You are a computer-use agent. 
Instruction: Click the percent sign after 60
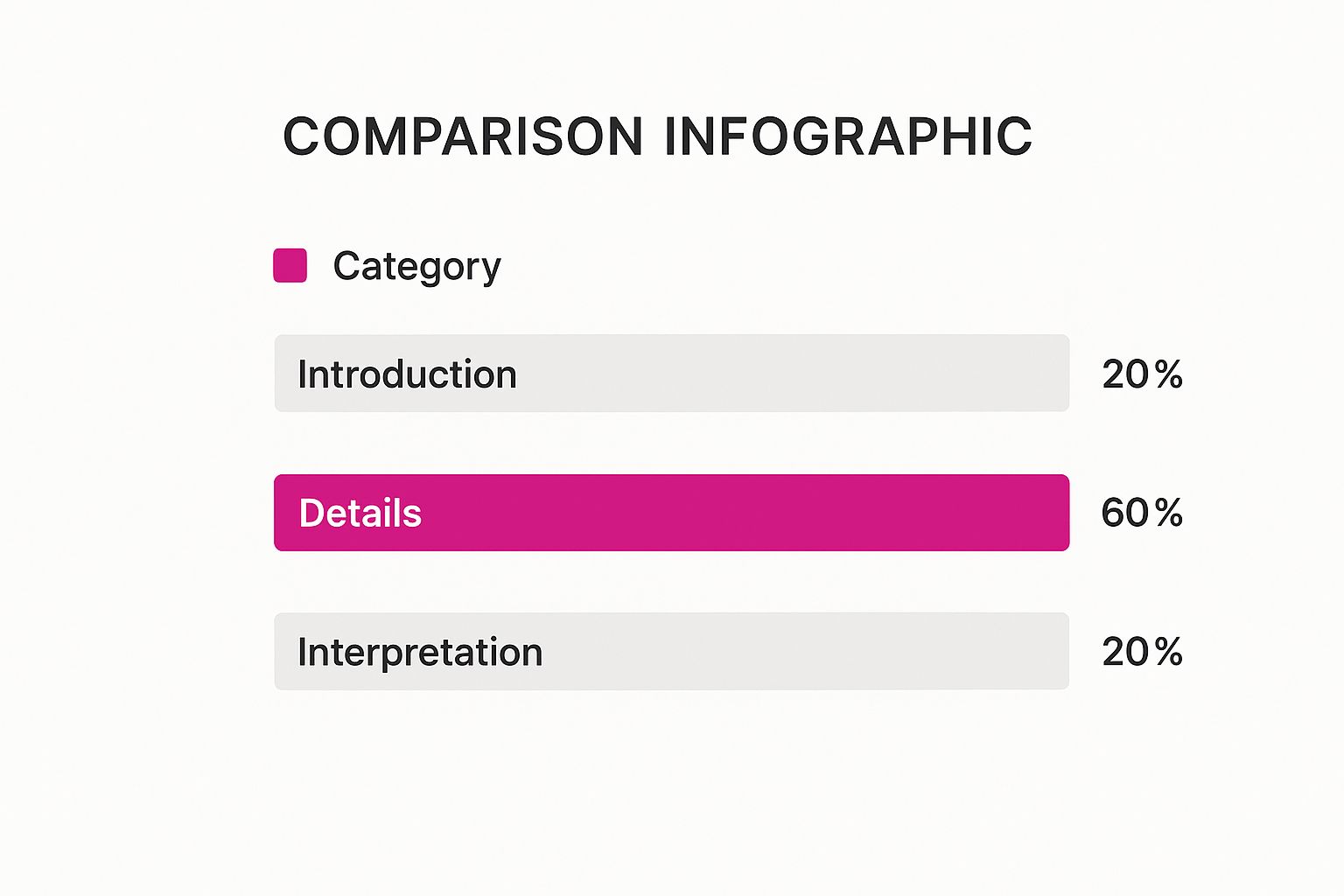pos(1168,513)
